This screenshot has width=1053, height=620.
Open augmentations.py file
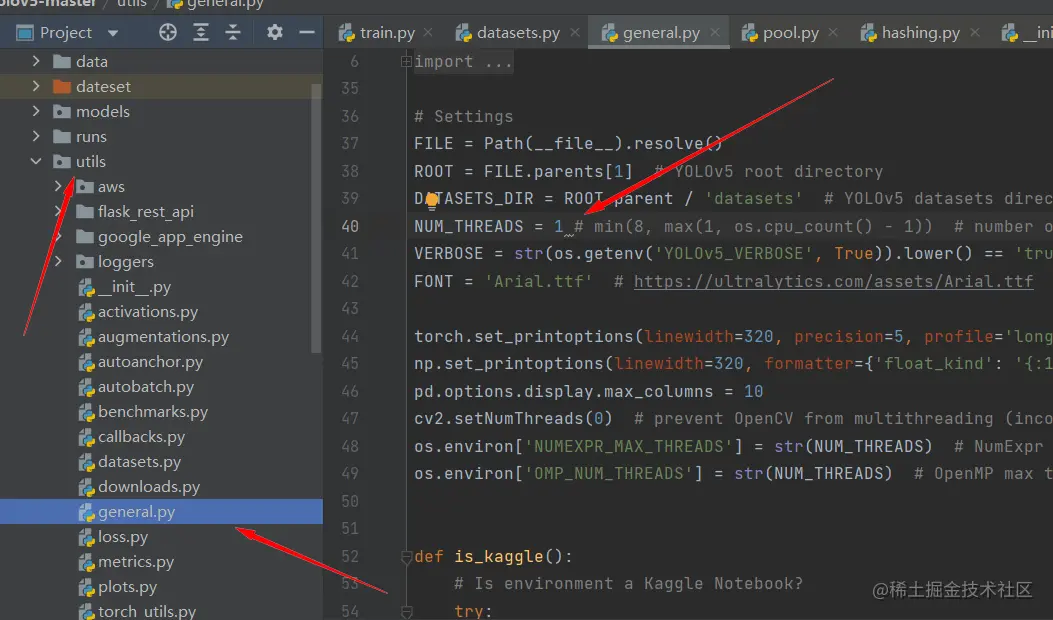tap(163, 337)
